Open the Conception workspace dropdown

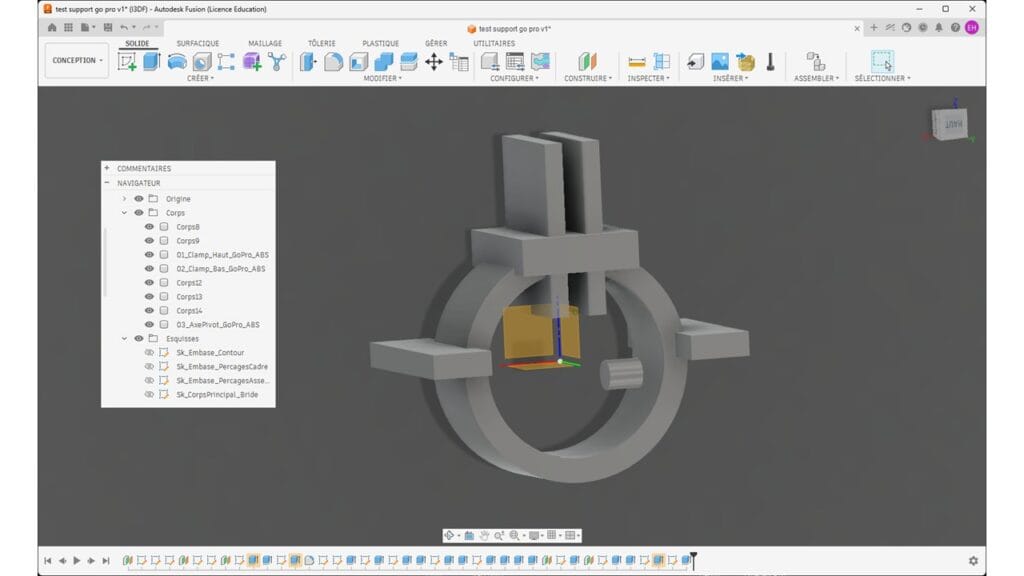point(77,60)
